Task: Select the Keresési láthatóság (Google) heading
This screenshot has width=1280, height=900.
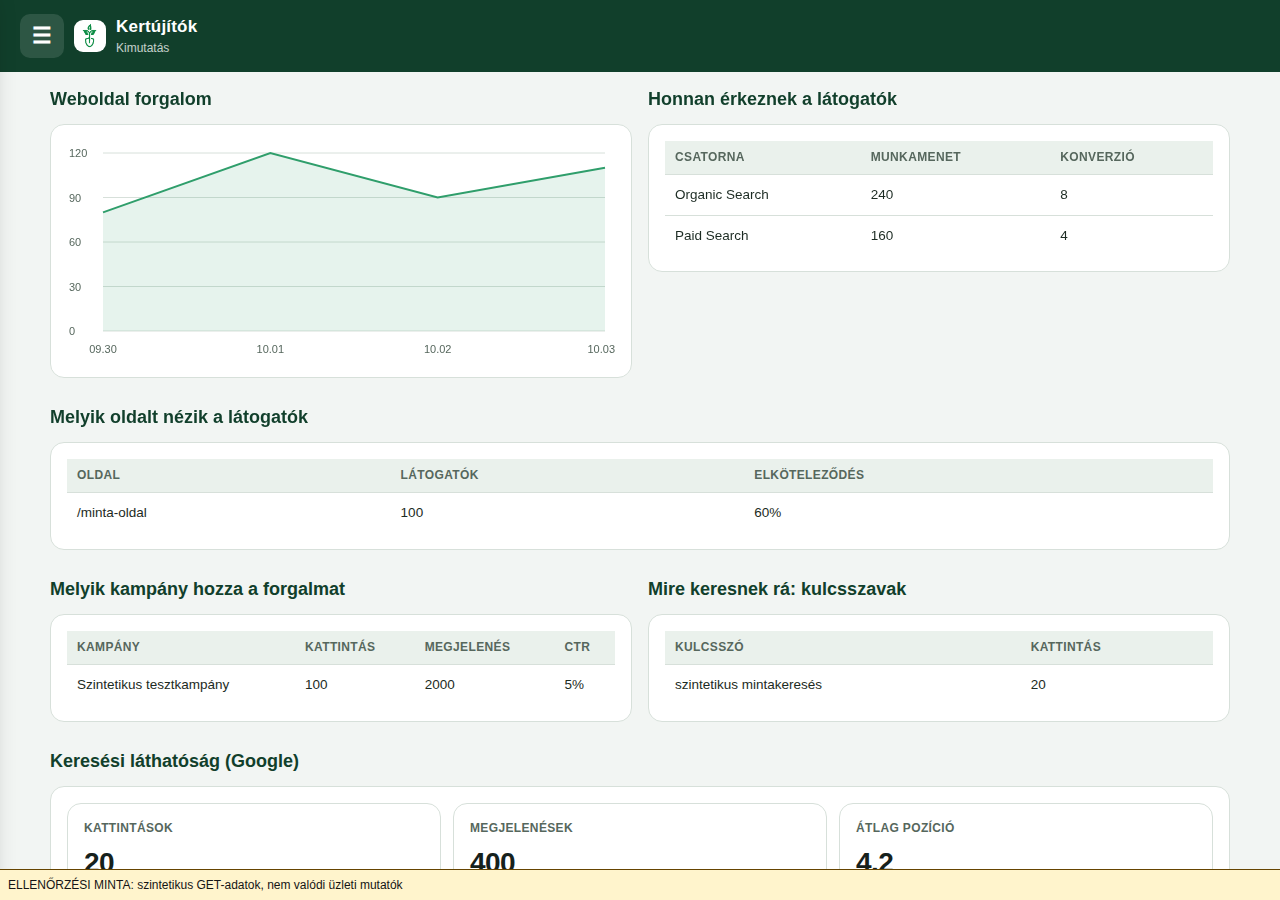Action: click(x=175, y=761)
